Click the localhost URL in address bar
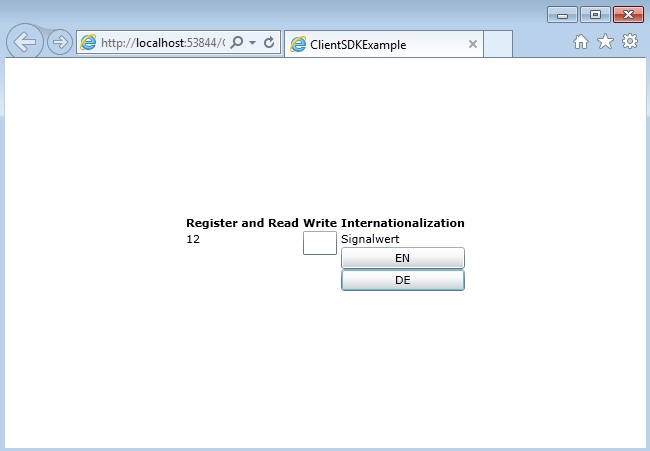 click(162, 44)
